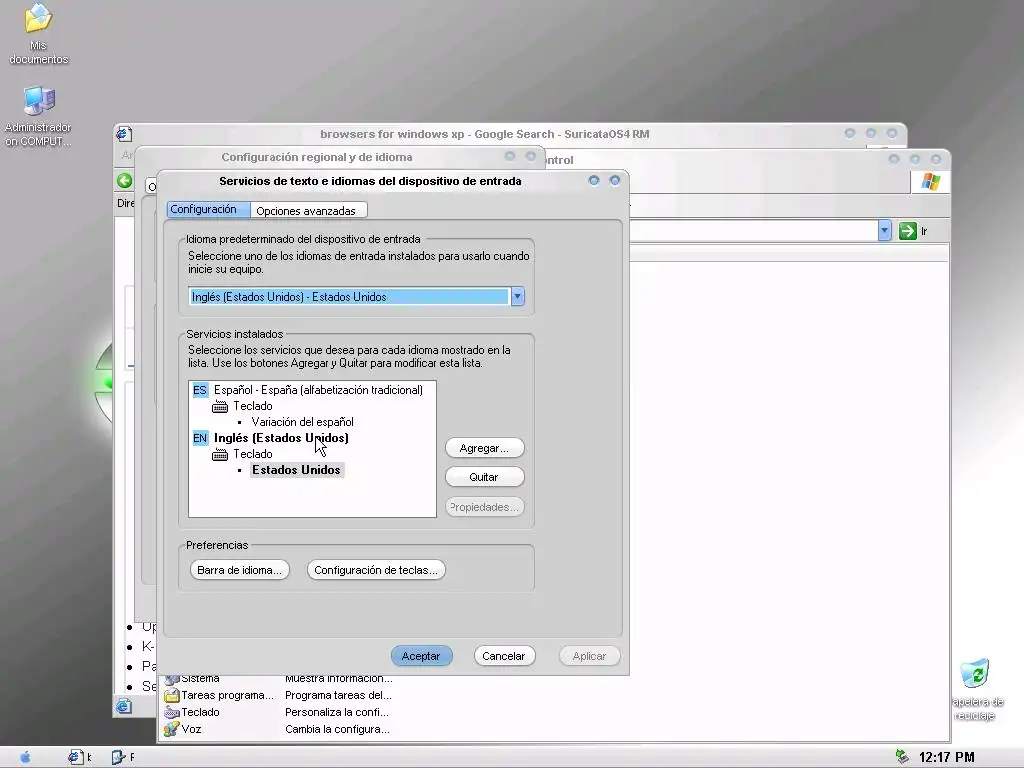Confirm with the Aceptar button
The height and width of the screenshot is (768, 1024).
click(x=421, y=656)
